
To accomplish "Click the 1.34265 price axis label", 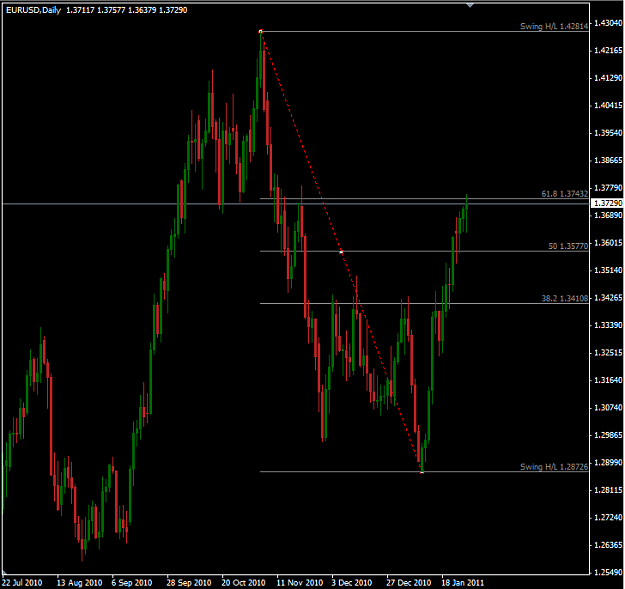I will tap(608, 298).
